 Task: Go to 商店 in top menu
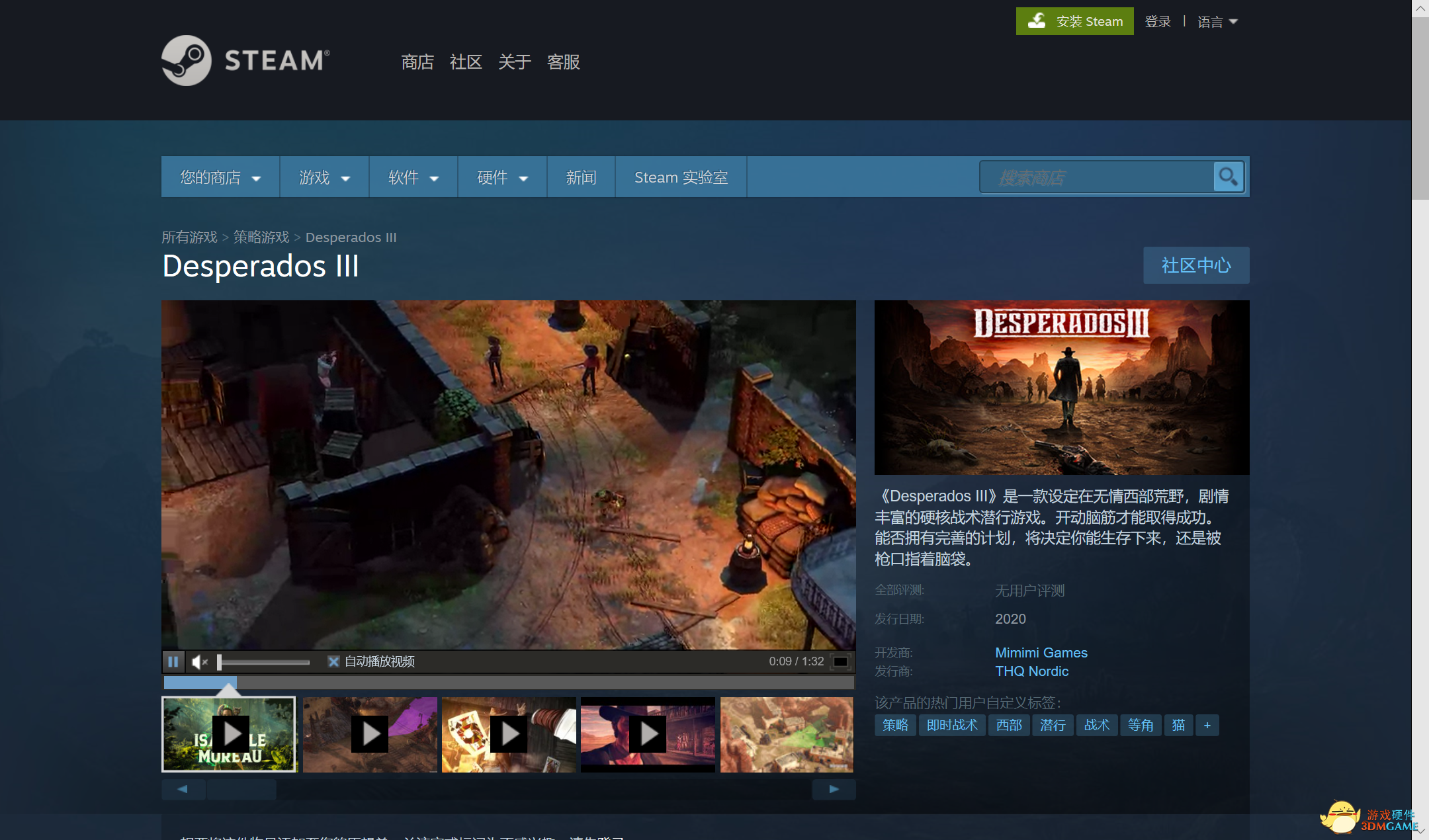pos(417,62)
